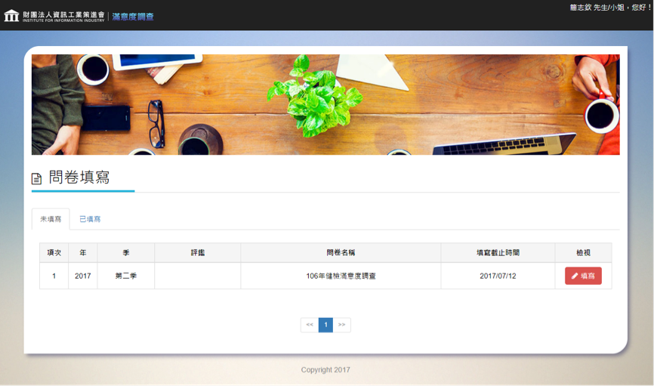This screenshot has width=654, height=386.
Task: Click the red 填寫 button
Action: tap(583, 276)
